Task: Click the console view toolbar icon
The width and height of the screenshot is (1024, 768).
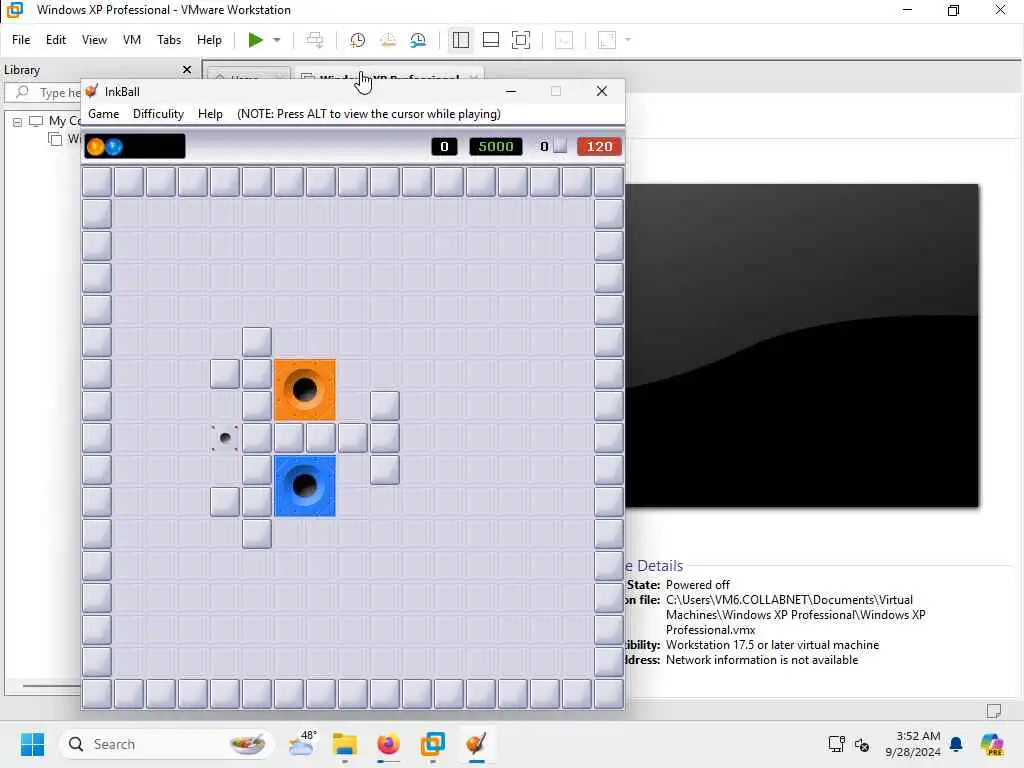Action: coord(564,40)
